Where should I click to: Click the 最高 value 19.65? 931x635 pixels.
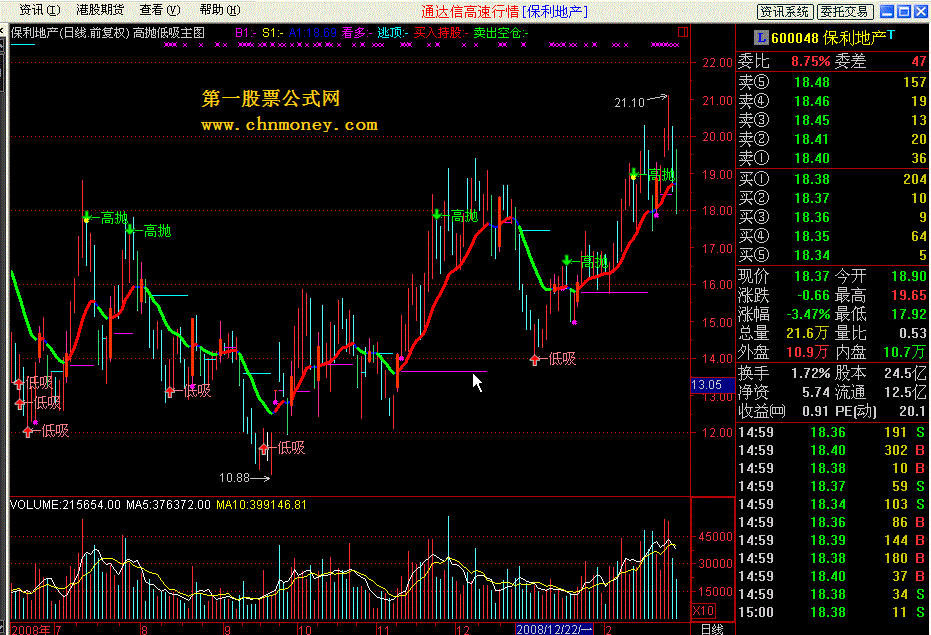pos(909,295)
